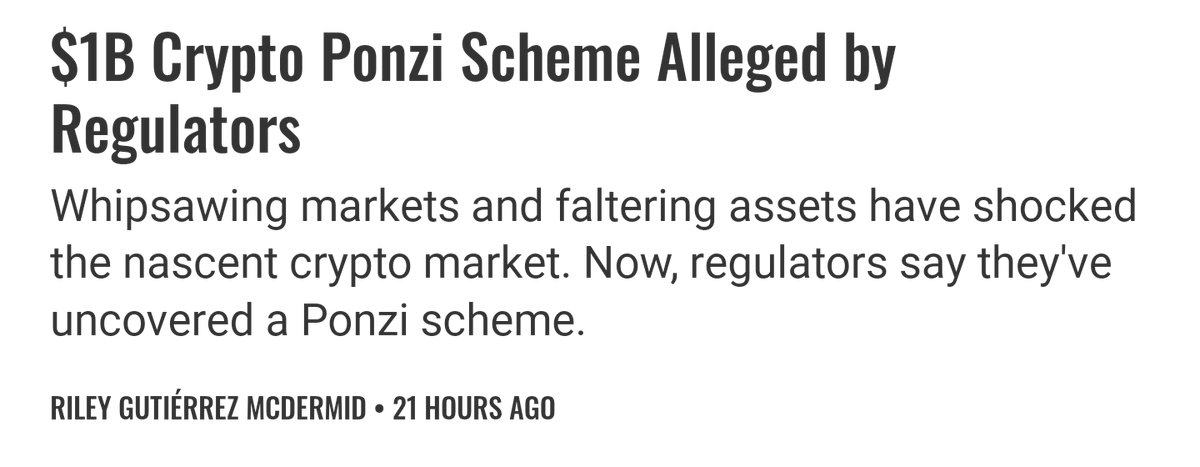Image resolution: width=1200 pixels, height=467 pixels.
Task: Click the word Crypto in headline
Action: pyautogui.click(x=231, y=60)
